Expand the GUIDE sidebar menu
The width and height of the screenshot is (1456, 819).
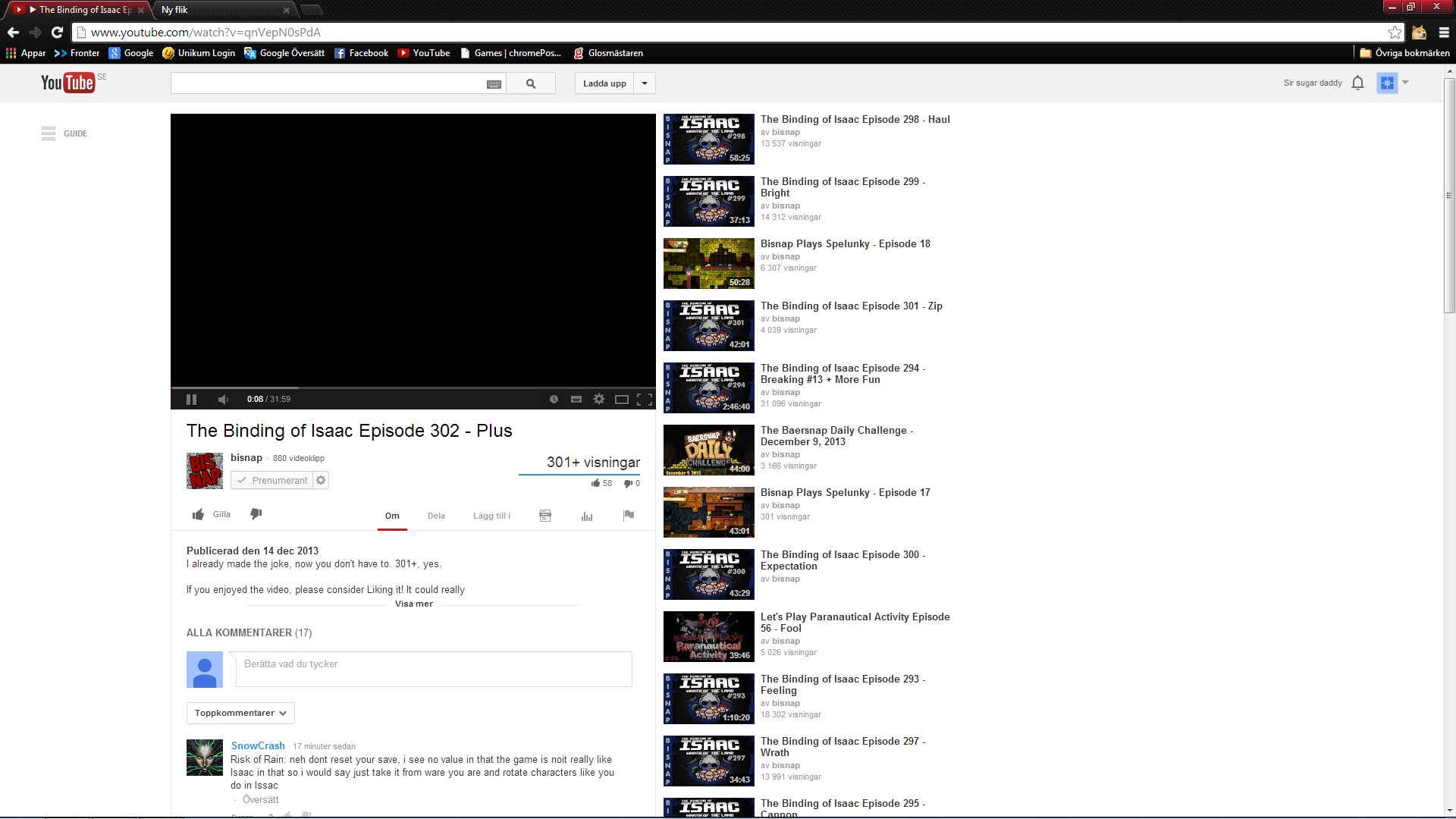click(x=64, y=133)
